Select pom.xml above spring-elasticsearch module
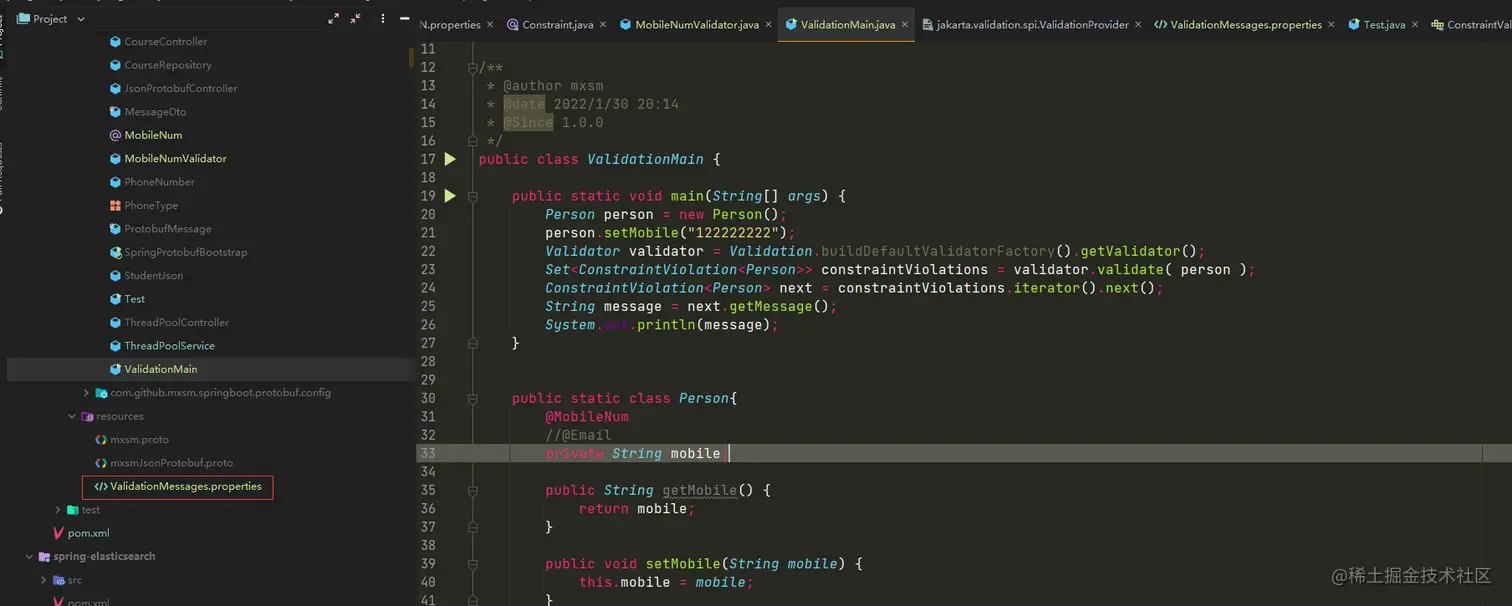This screenshot has width=1512, height=606. [x=88, y=533]
